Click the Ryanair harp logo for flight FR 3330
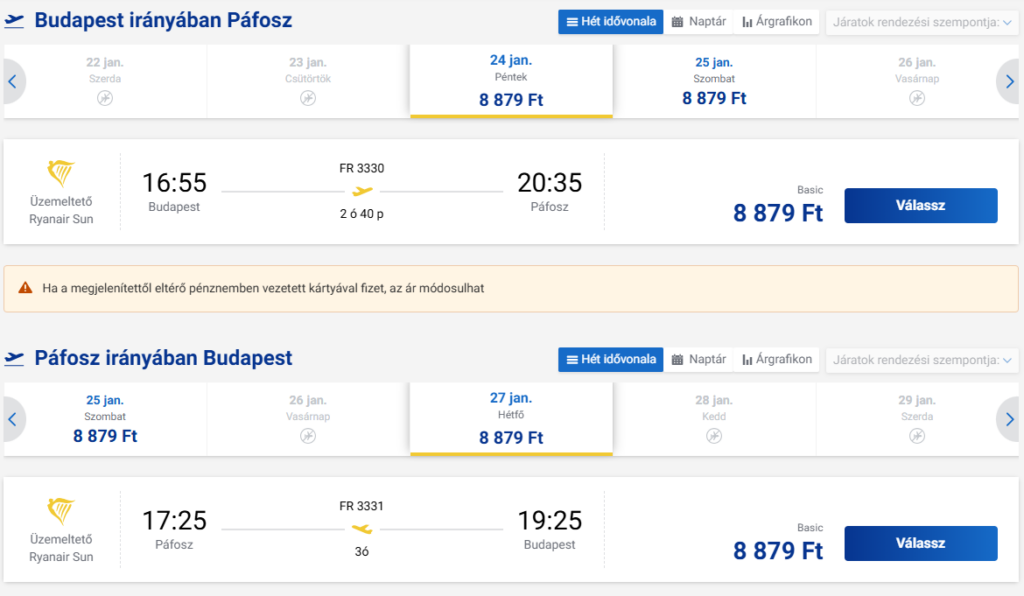 [61, 173]
